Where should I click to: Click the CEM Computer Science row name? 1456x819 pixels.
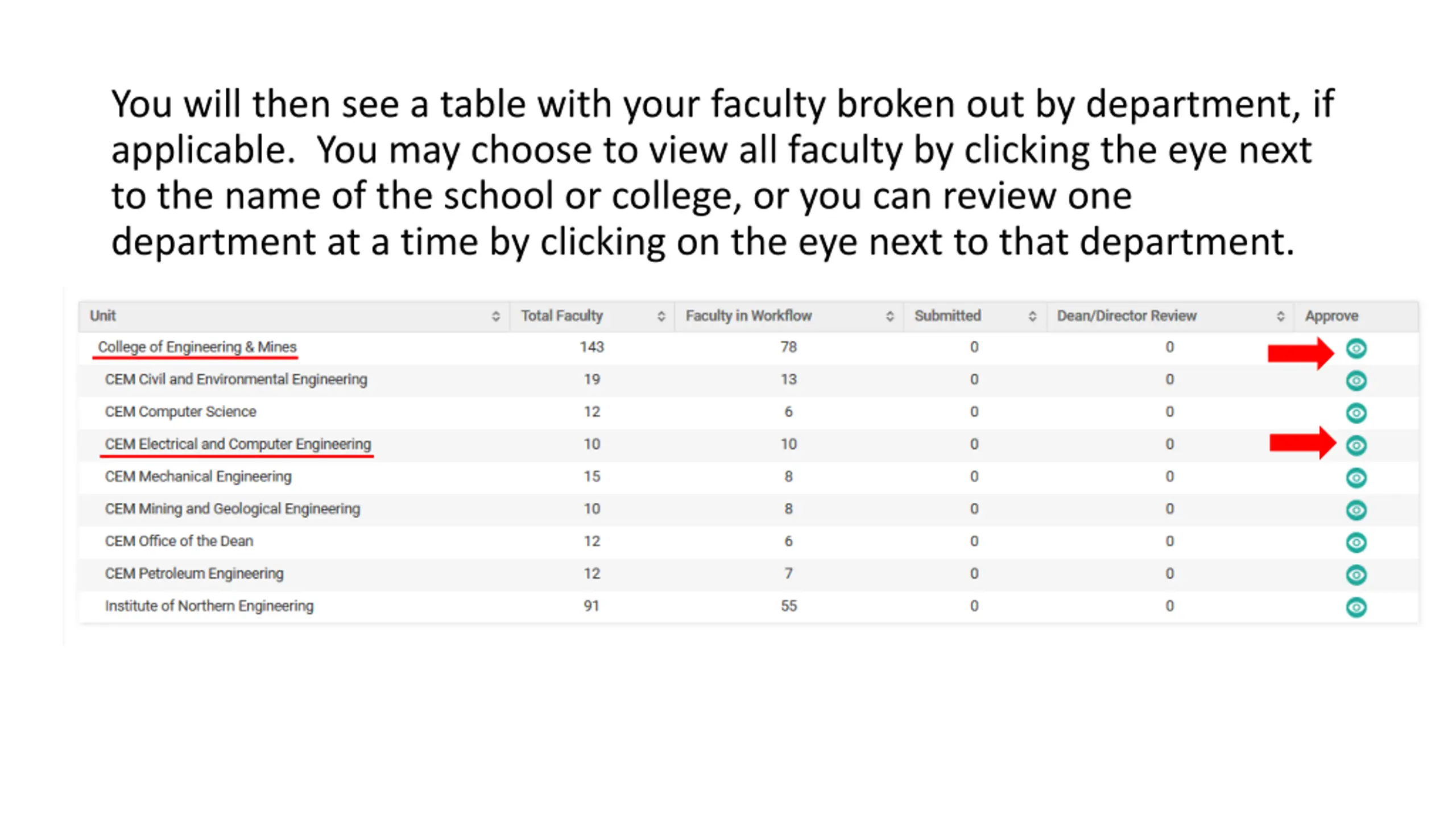(x=180, y=412)
